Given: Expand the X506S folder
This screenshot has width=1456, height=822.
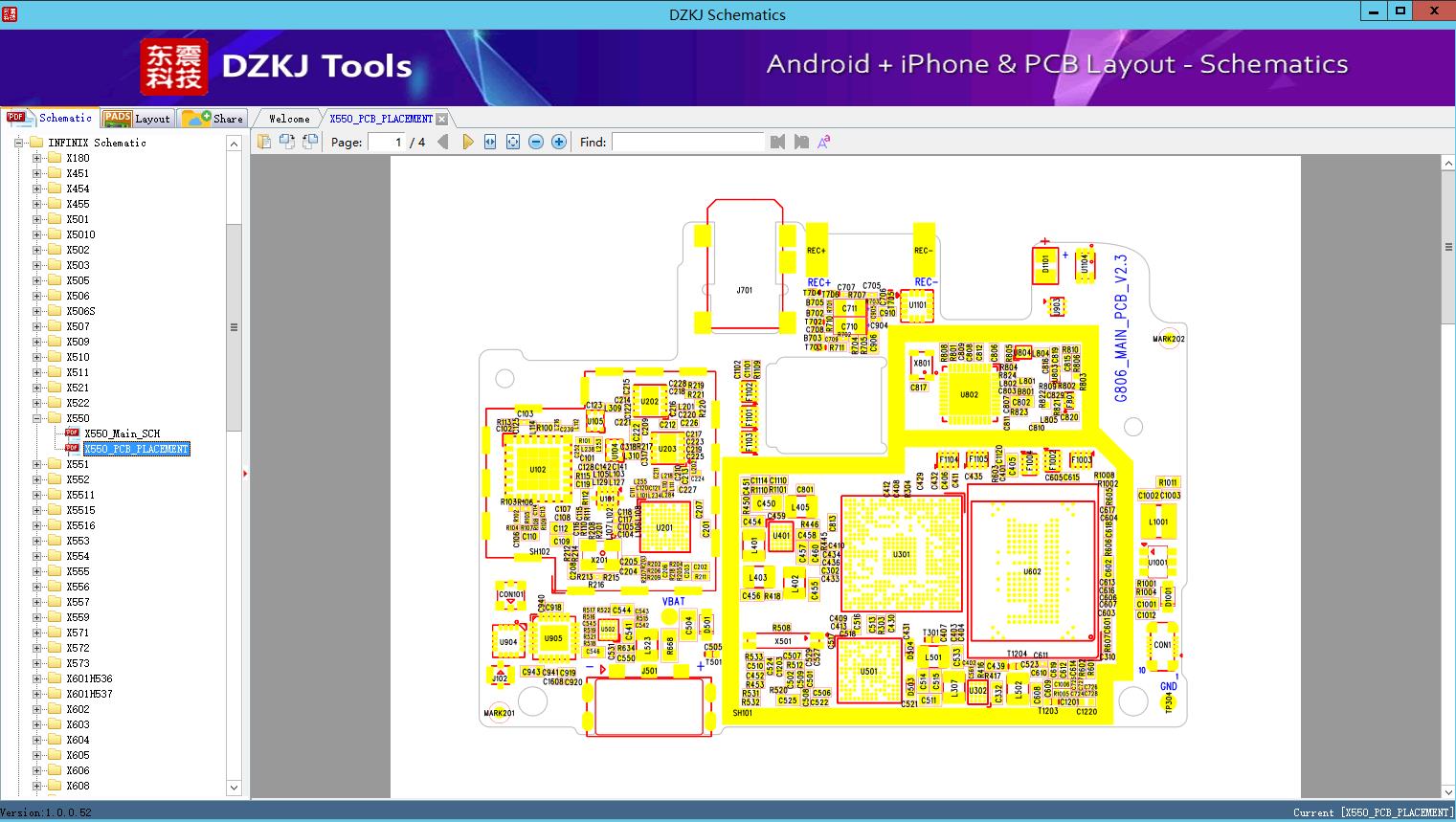Looking at the screenshot, I should (x=36, y=311).
